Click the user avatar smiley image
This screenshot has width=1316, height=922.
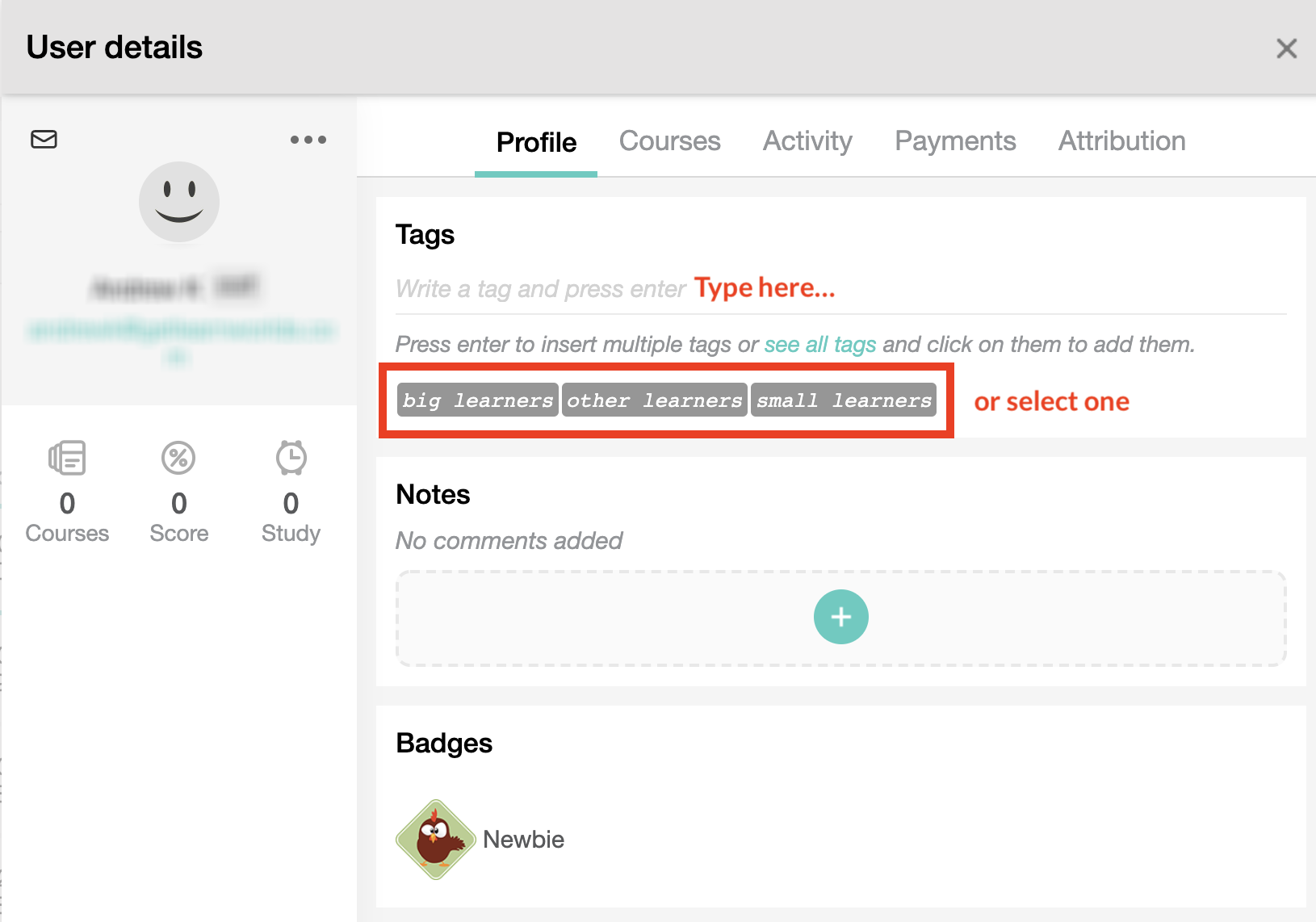click(178, 202)
